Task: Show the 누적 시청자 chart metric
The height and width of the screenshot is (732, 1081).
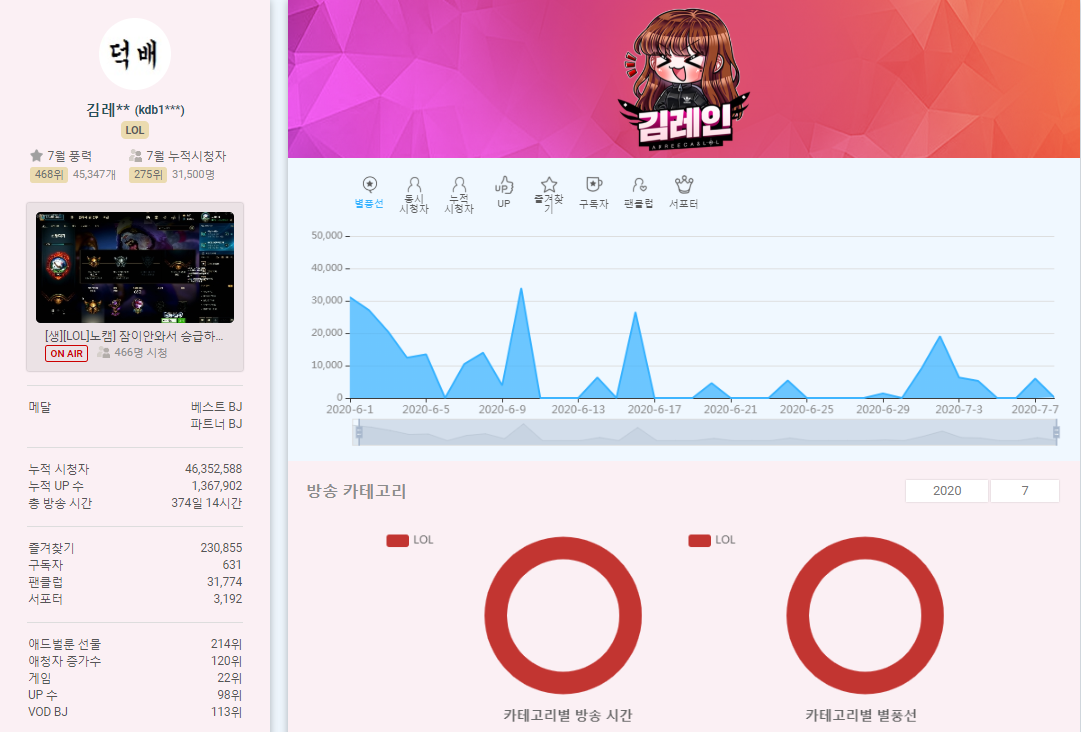Action: click(x=459, y=194)
